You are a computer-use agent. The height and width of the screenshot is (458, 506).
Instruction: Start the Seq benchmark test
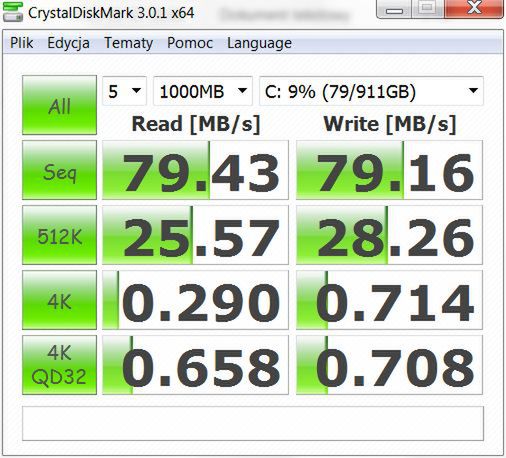(x=59, y=170)
